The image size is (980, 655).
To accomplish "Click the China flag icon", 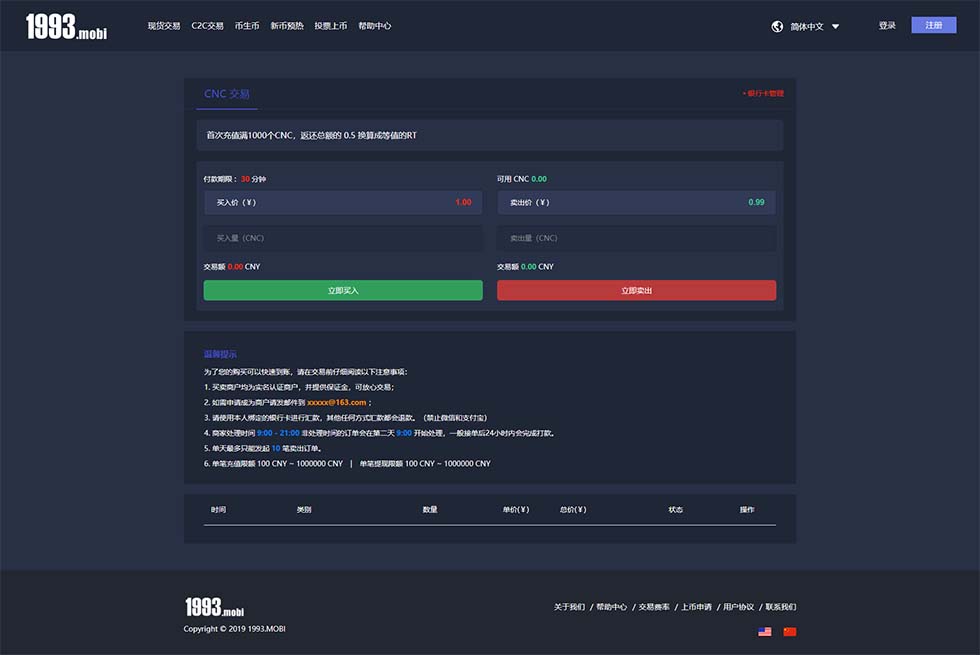I will [790, 632].
